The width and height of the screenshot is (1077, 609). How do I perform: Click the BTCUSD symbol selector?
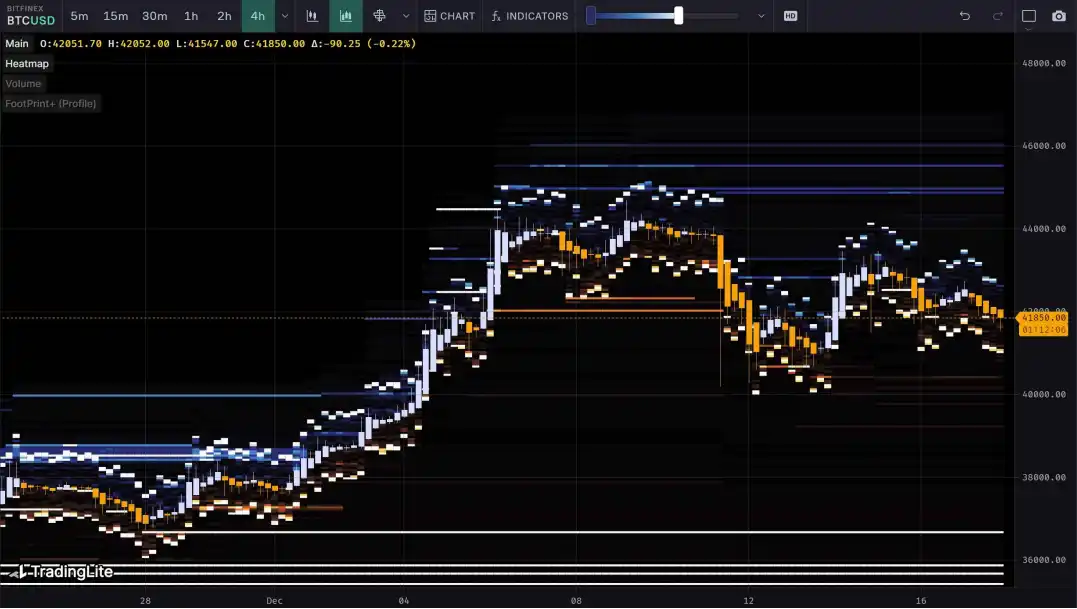click(x=31, y=19)
